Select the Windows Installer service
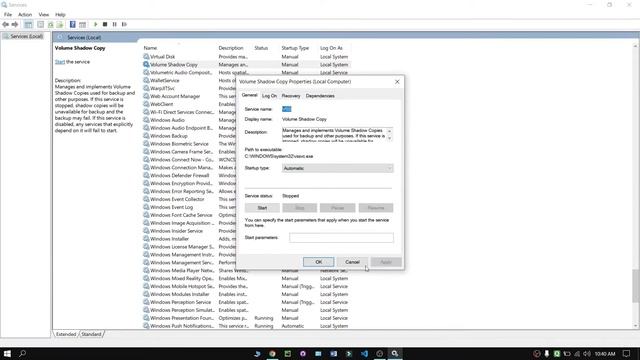The image size is (640, 360). pyautogui.click(x=169, y=239)
